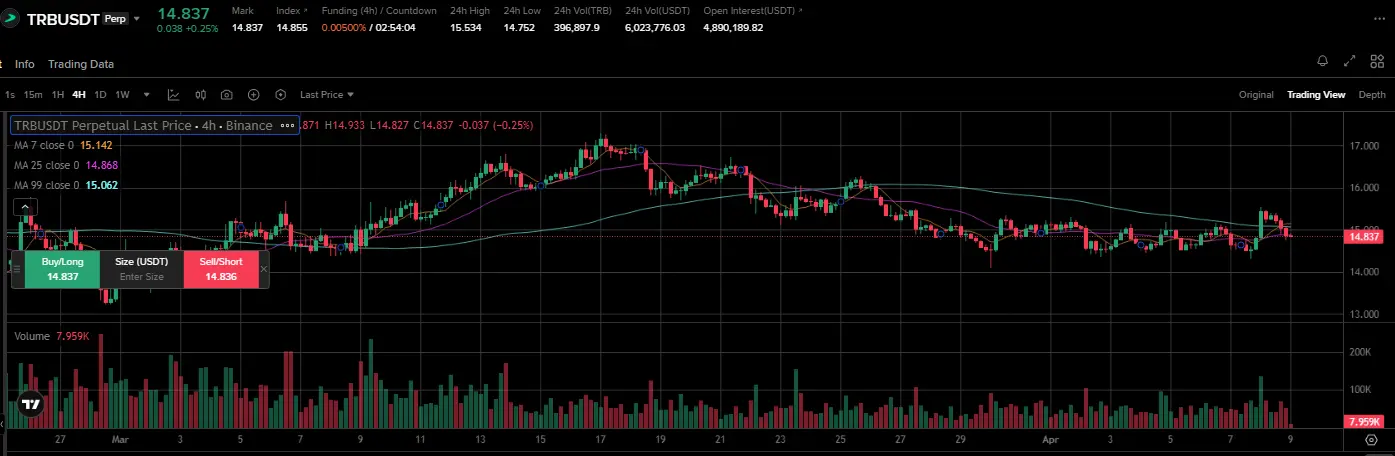The image size is (1395, 456).
Task: Click the 24h Low value 14.752
Action: pyautogui.click(x=519, y=27)
